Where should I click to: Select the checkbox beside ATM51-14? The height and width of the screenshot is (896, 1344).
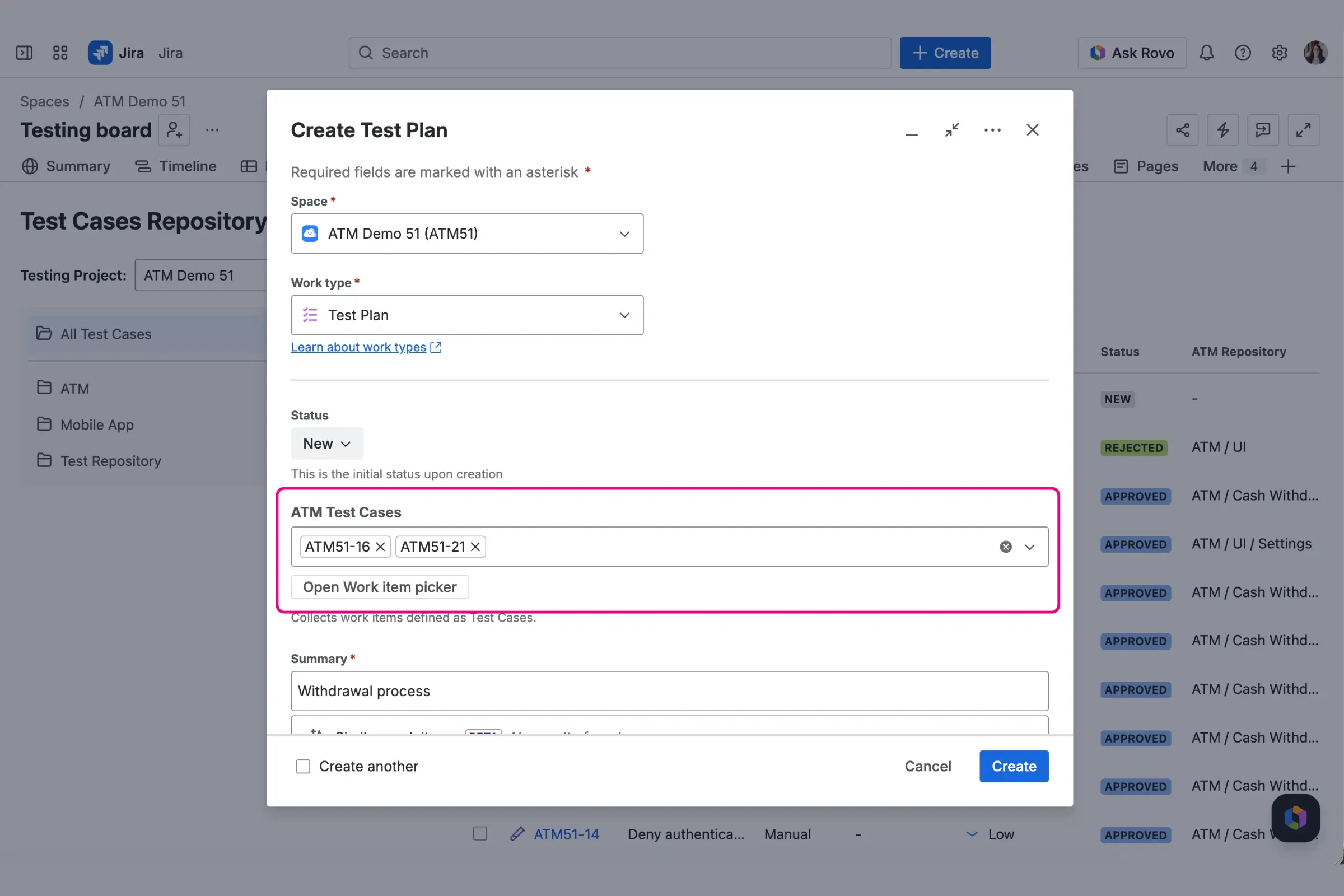coord(479,834)
